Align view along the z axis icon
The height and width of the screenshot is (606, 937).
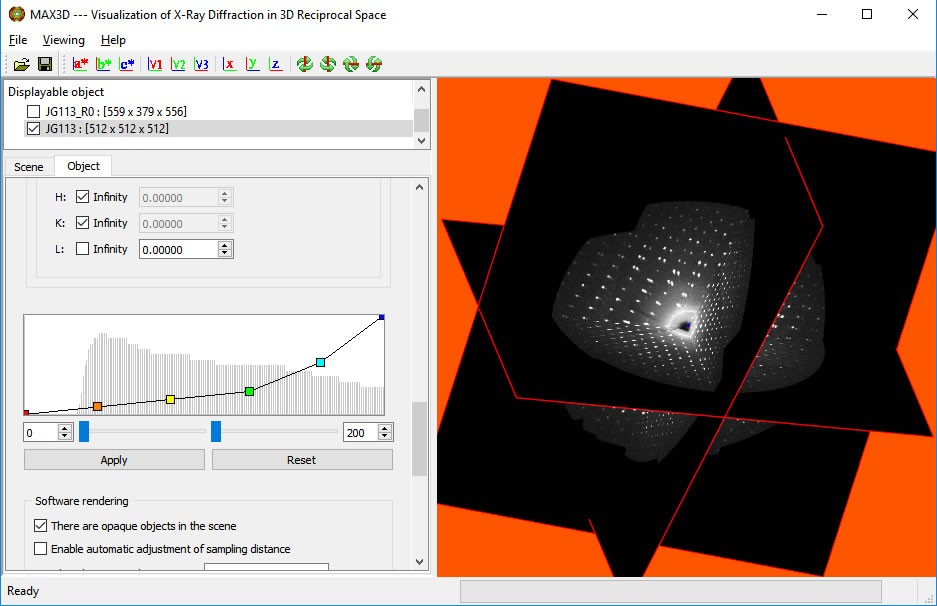click(275, 64)
